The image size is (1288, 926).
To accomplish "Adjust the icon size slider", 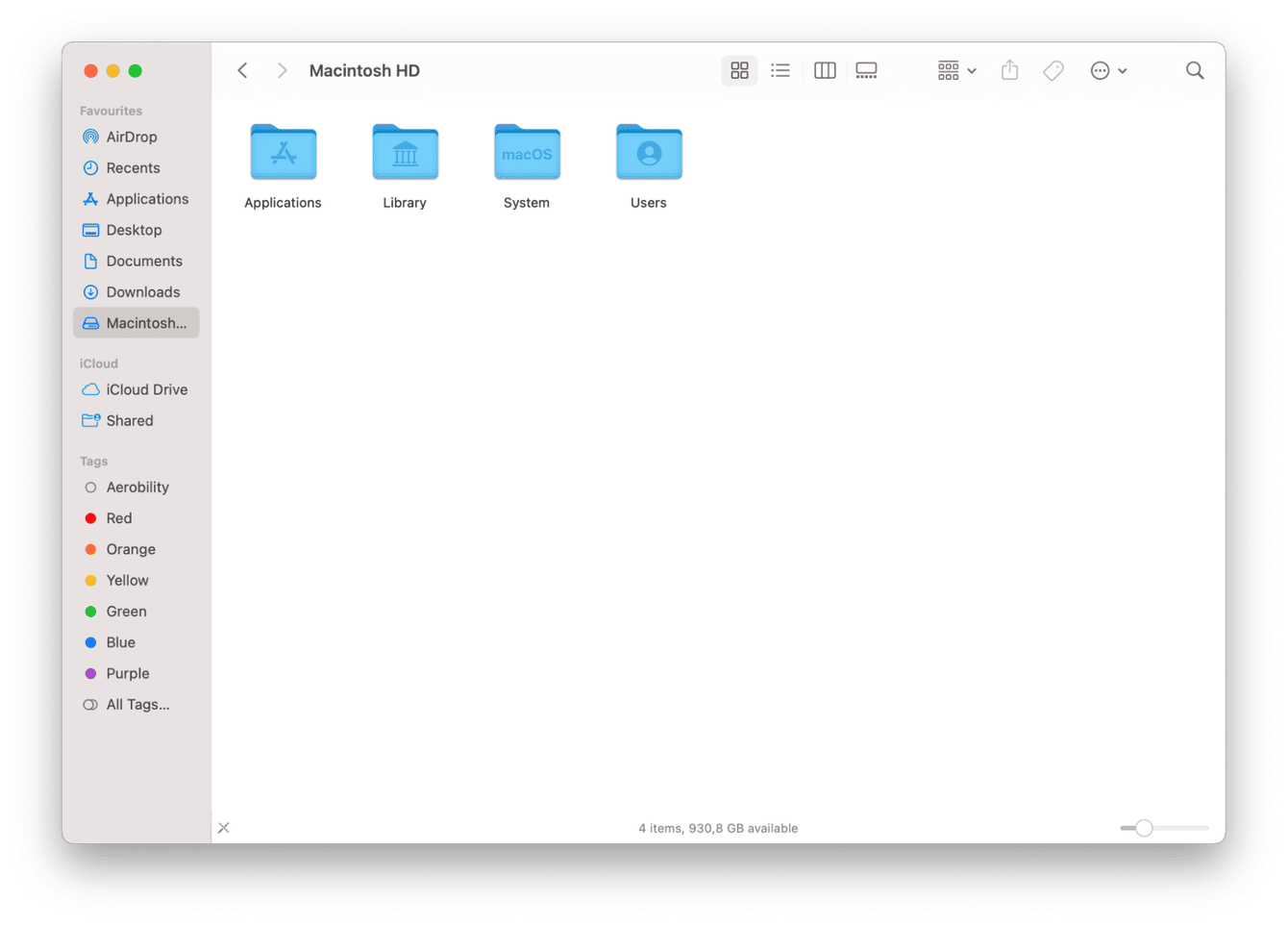I will point(1142,827).
